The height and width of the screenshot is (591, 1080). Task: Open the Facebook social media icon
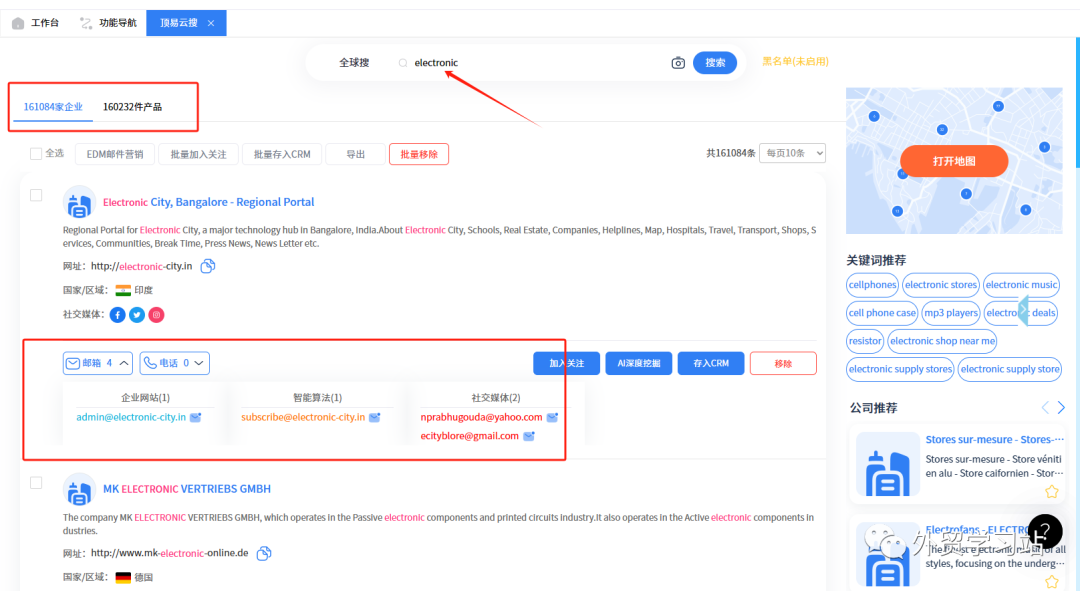point(118,315)
